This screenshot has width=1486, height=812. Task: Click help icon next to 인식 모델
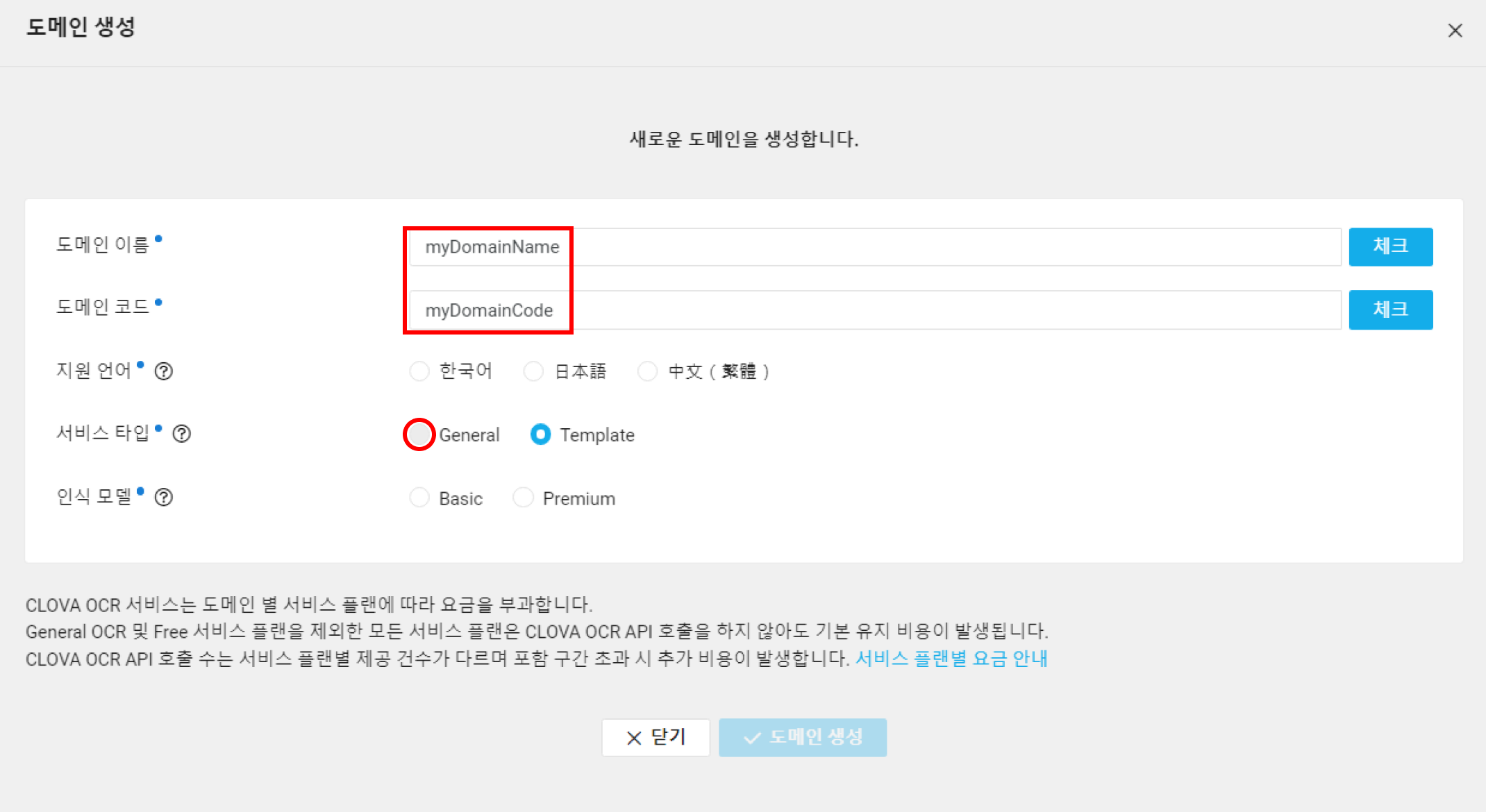click(164, 497)
